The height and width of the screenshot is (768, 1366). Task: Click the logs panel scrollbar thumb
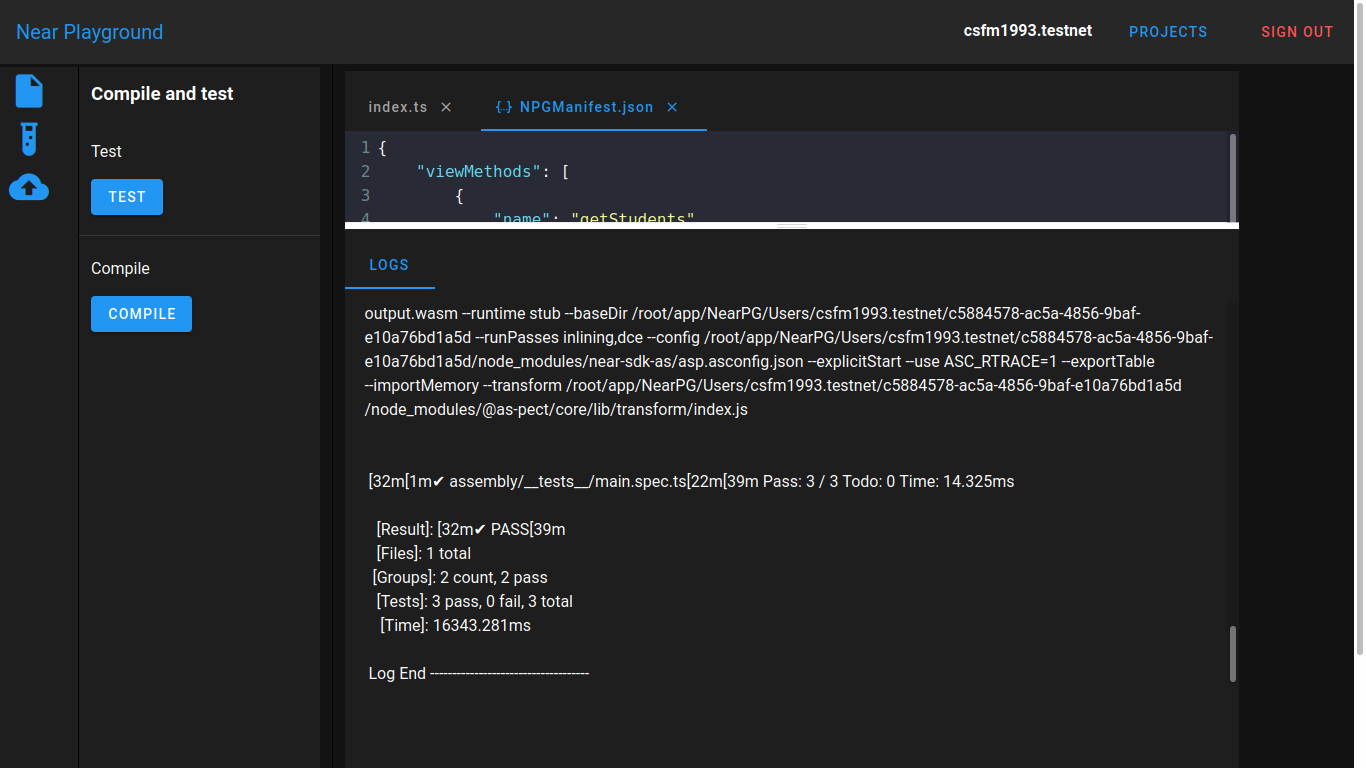tap(1233, 654)
